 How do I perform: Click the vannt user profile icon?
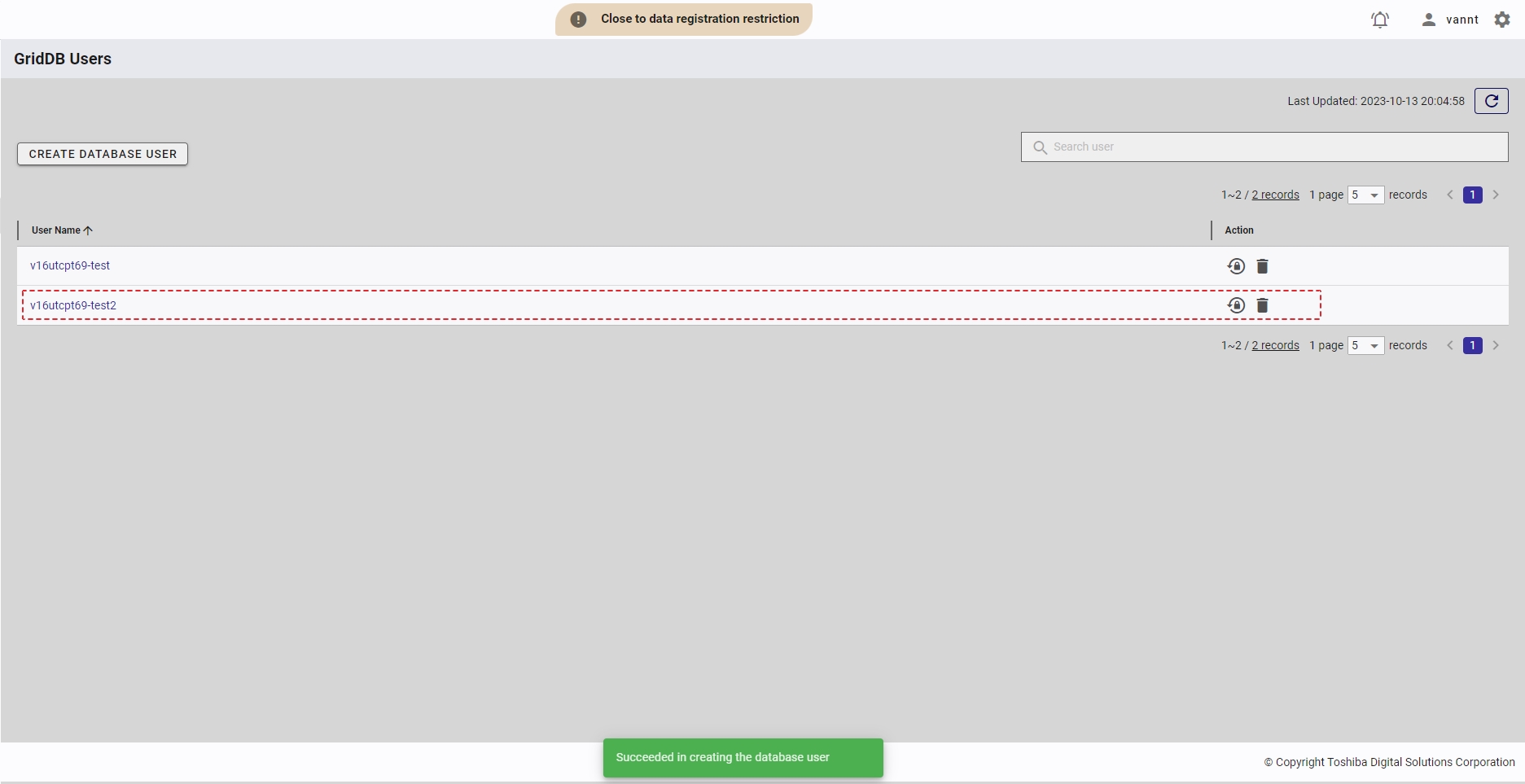(1428, 20)
